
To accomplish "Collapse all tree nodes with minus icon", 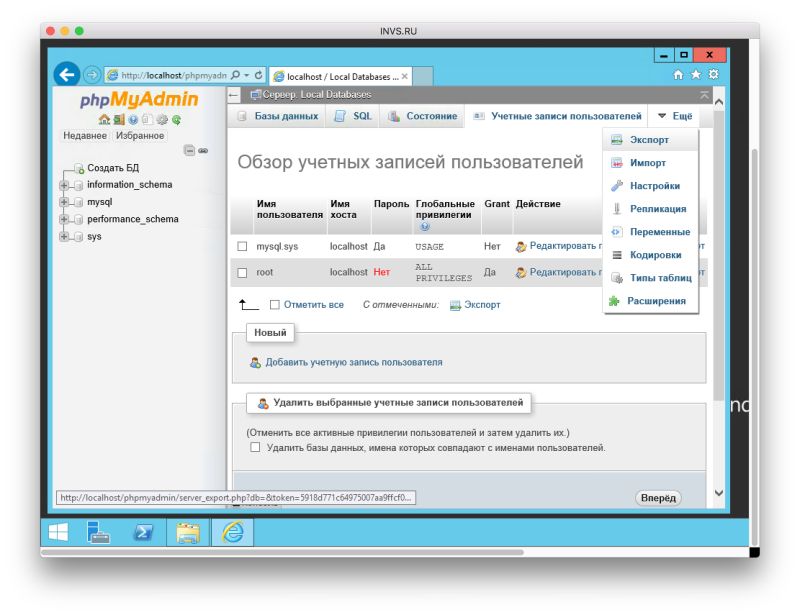I will (189, 150).
